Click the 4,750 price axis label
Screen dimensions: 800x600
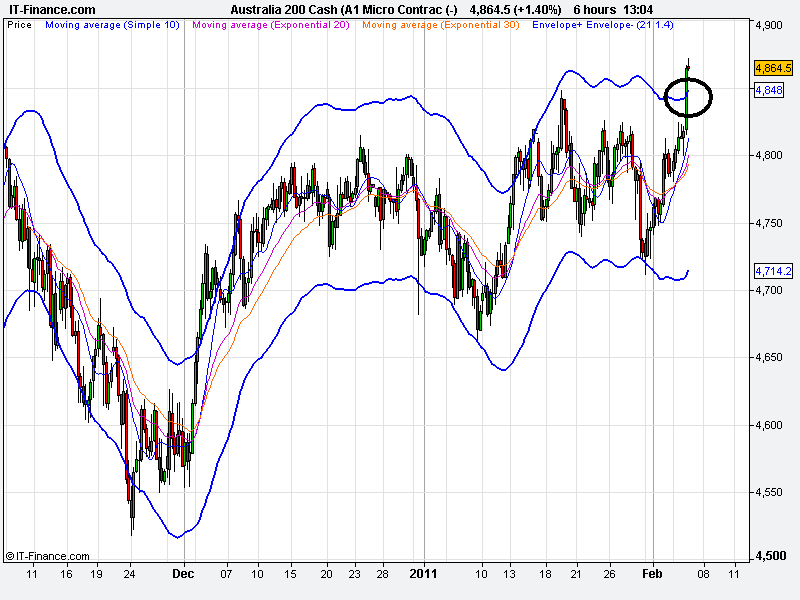768,223
